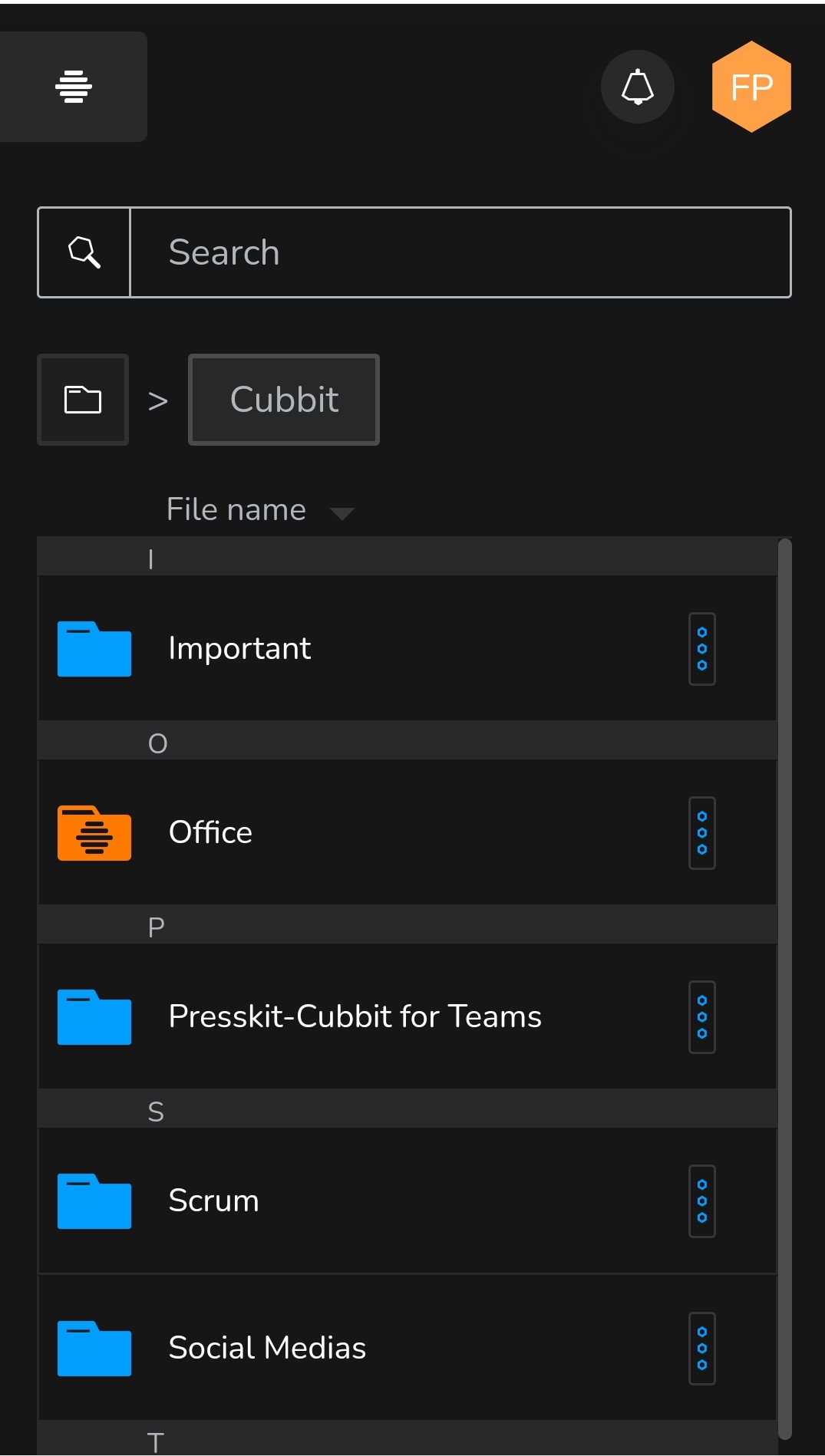This screenshot has width=825, height=1456.
Task: Click the Scrum folder icon
Action: coord(94,1201)
